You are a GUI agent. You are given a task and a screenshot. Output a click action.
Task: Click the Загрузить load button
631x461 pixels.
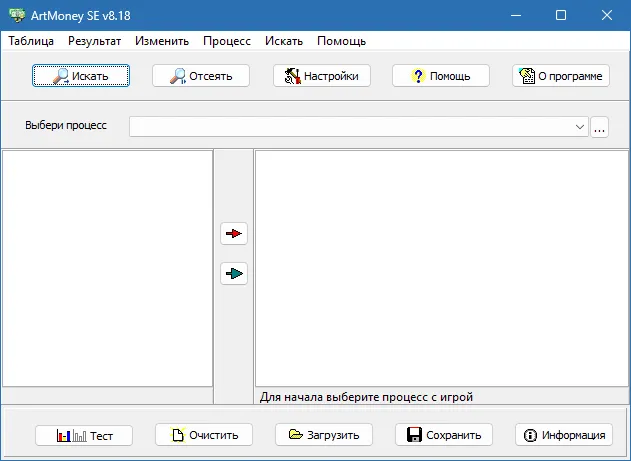pyautogui.click(x=324, y=434)
